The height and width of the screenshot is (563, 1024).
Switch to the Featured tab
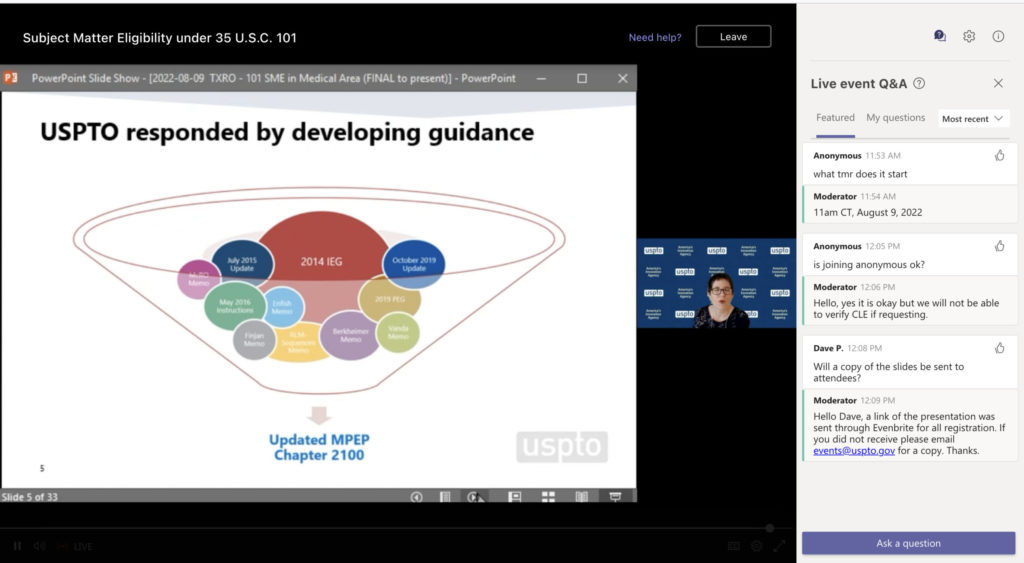click(835, 118)
